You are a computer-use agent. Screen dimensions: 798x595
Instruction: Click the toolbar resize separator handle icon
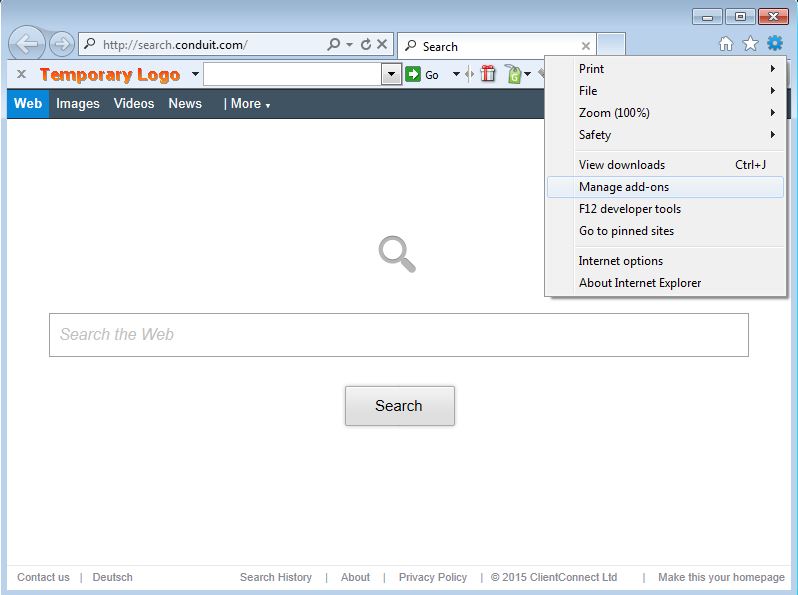(x=470, y=75)
